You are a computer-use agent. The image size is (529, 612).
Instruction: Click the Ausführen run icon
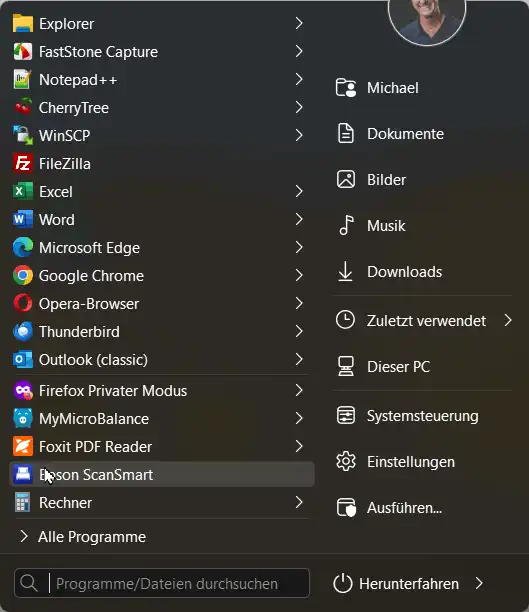346,508
